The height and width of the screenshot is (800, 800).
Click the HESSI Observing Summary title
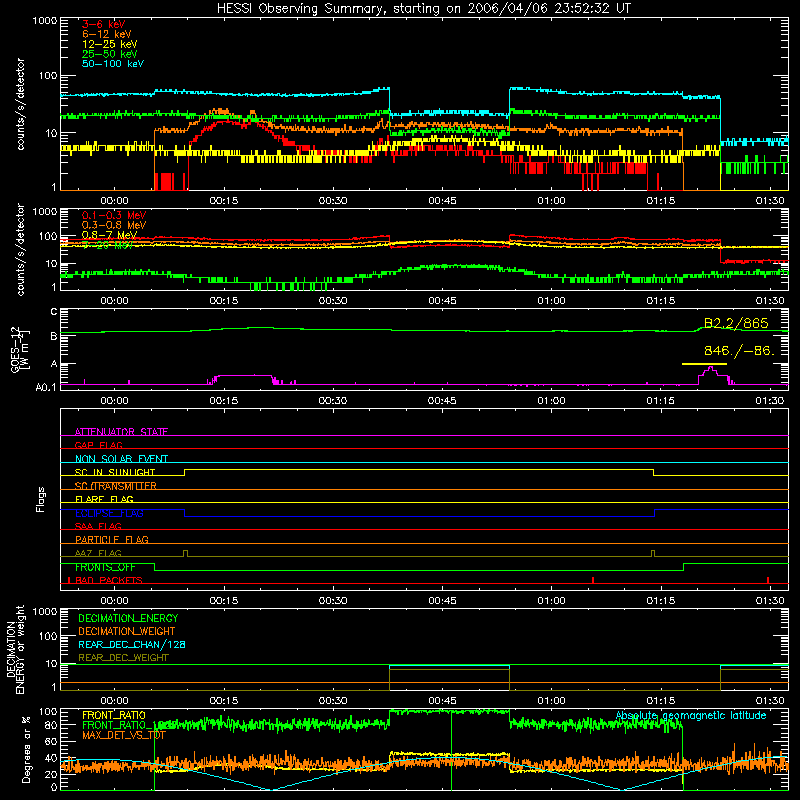[x=424, y=8]
